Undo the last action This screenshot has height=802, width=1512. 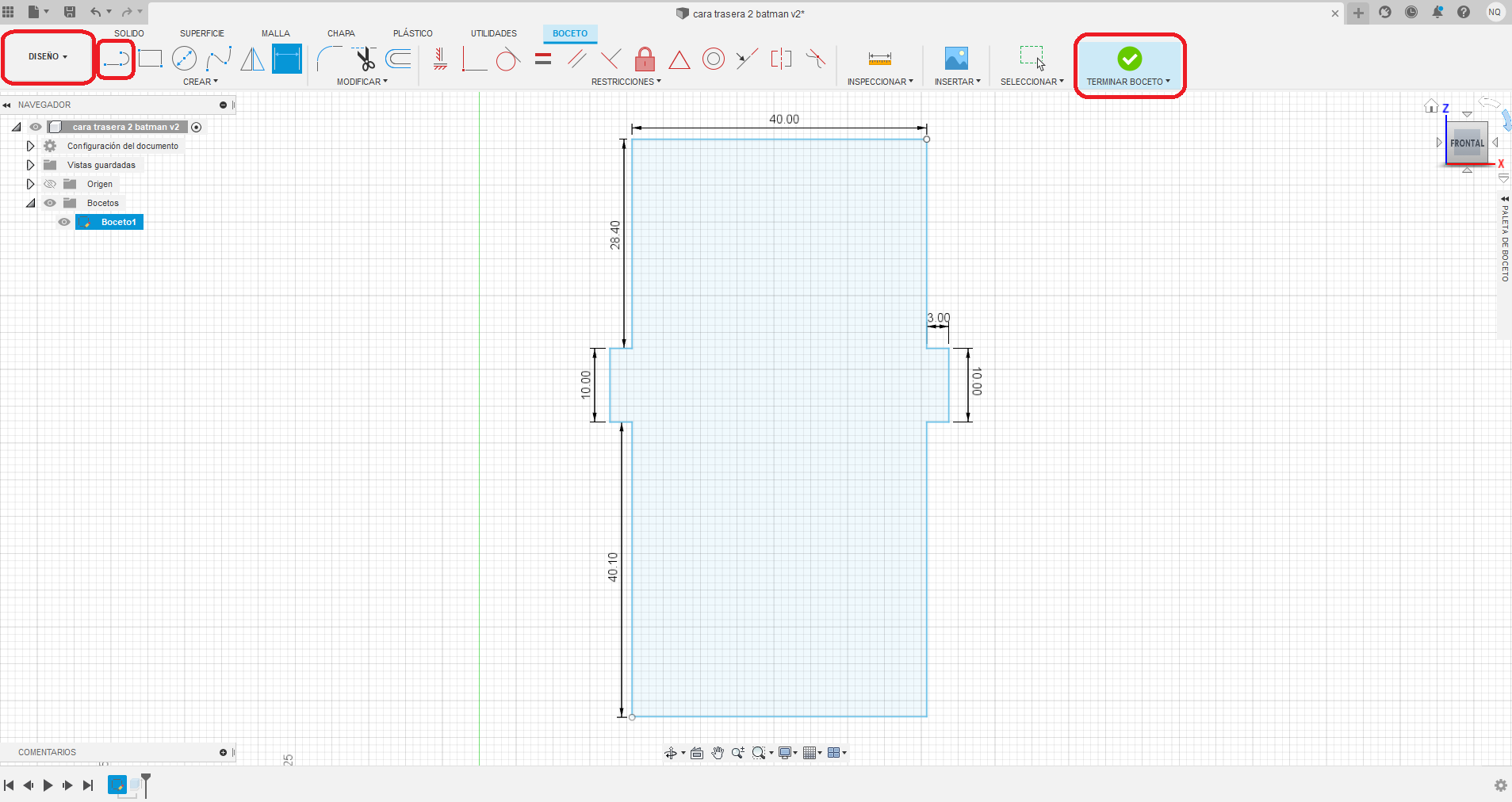click(96, 12)
